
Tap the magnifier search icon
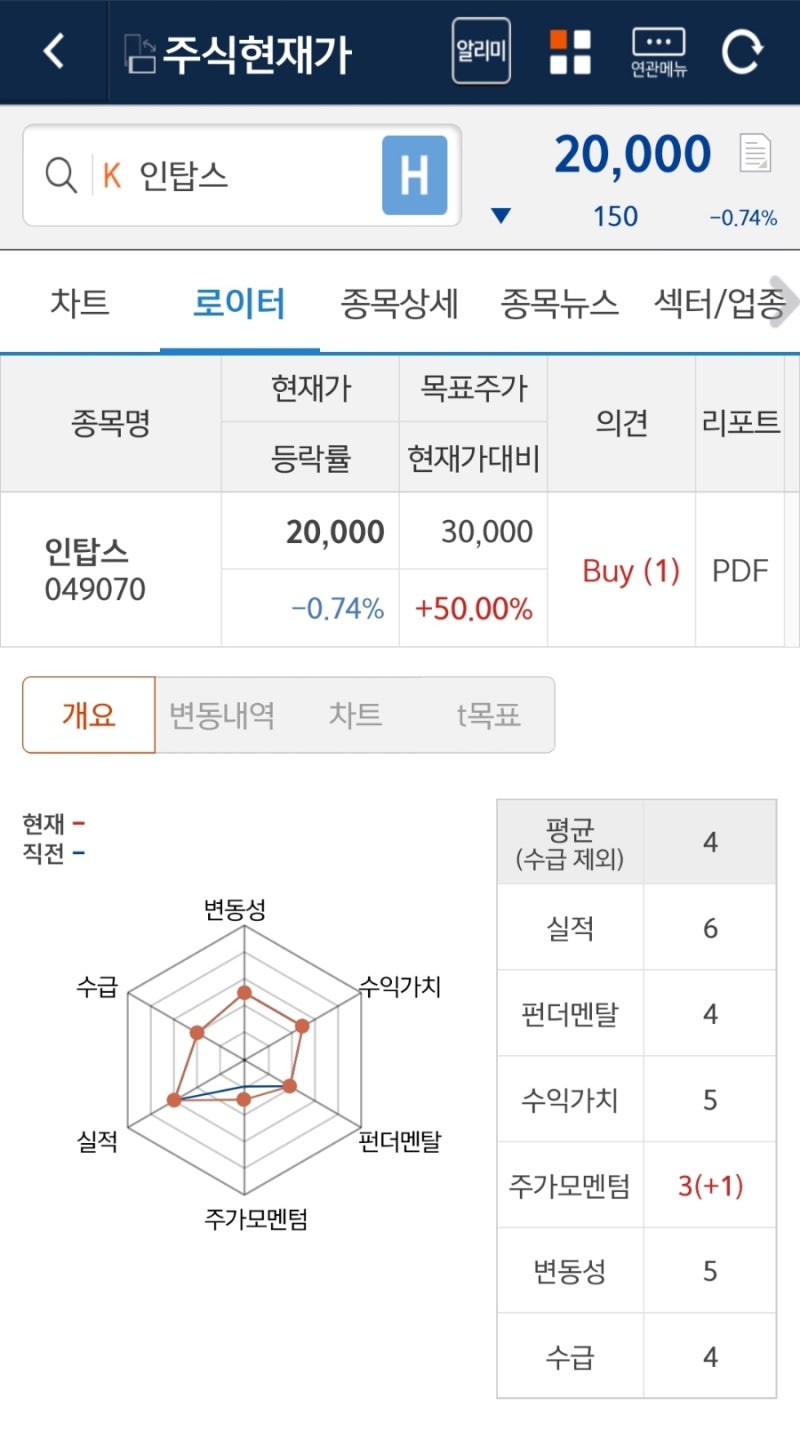pyautogui.click(x=61, y=176)
